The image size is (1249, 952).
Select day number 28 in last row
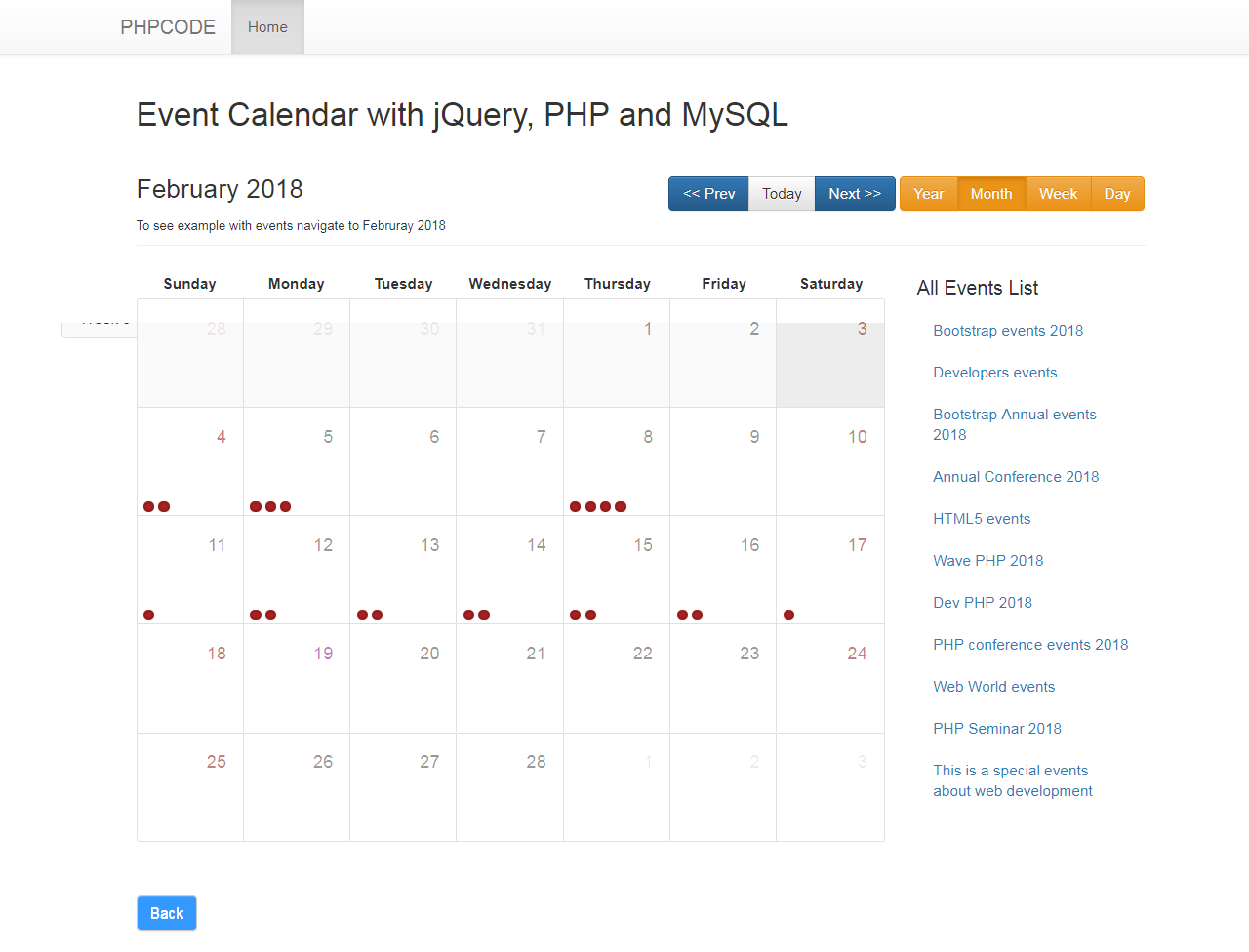pos(536,762)
